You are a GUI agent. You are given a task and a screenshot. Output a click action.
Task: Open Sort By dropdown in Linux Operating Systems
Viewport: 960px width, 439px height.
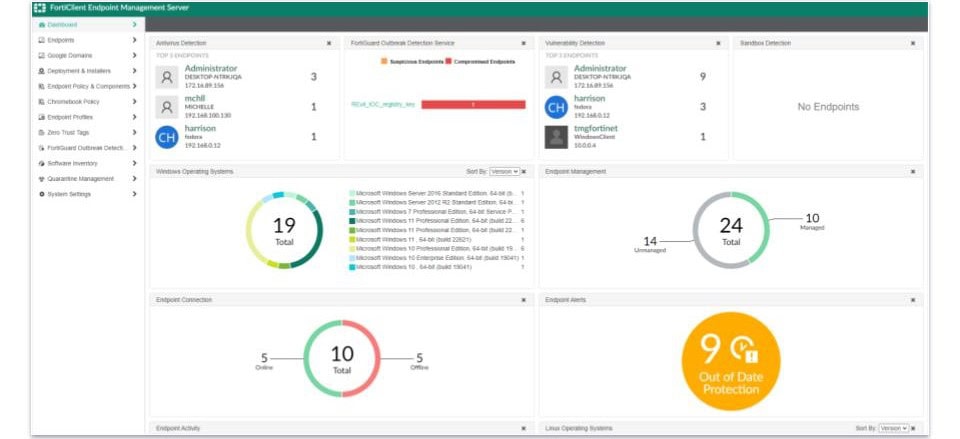(894, 429)
